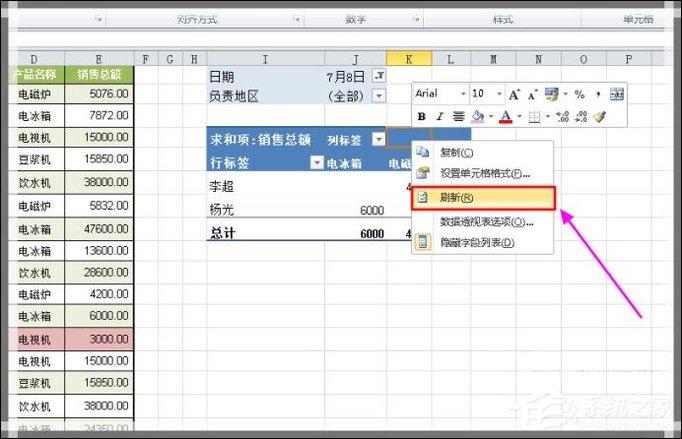This screenshot has width=682, height=439.
Task: Select column K header
Action: pyautogui.click(x=409, y=59)
